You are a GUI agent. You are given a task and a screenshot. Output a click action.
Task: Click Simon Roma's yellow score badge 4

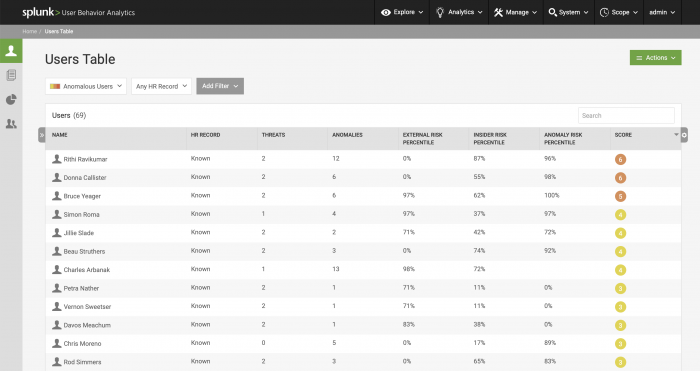pos(620,215)
